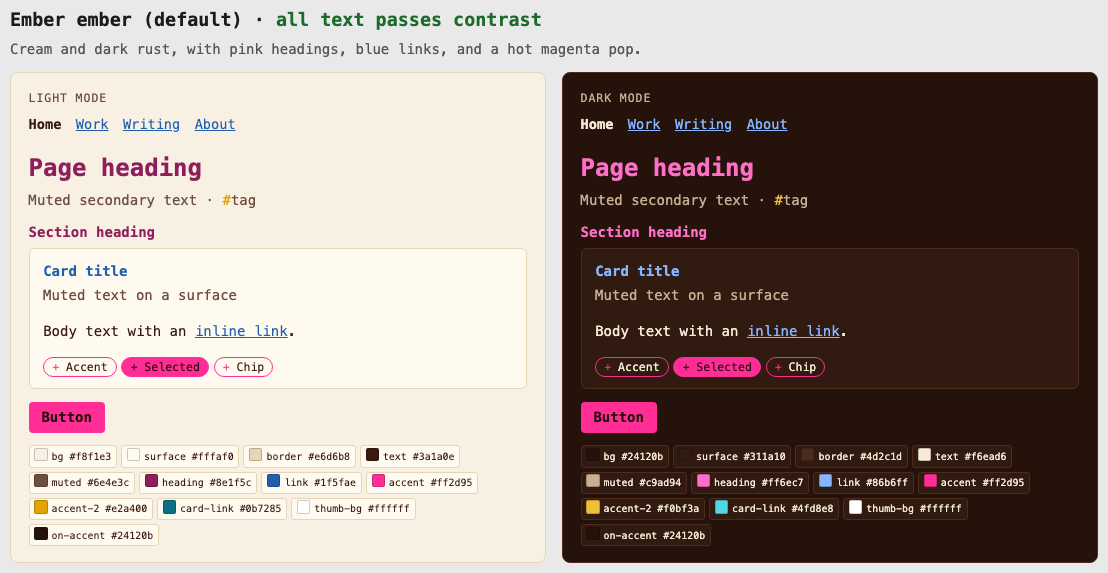Select Home in dark mode nav
Viewport: 1108px width, 573px height.
click(597, 124)
